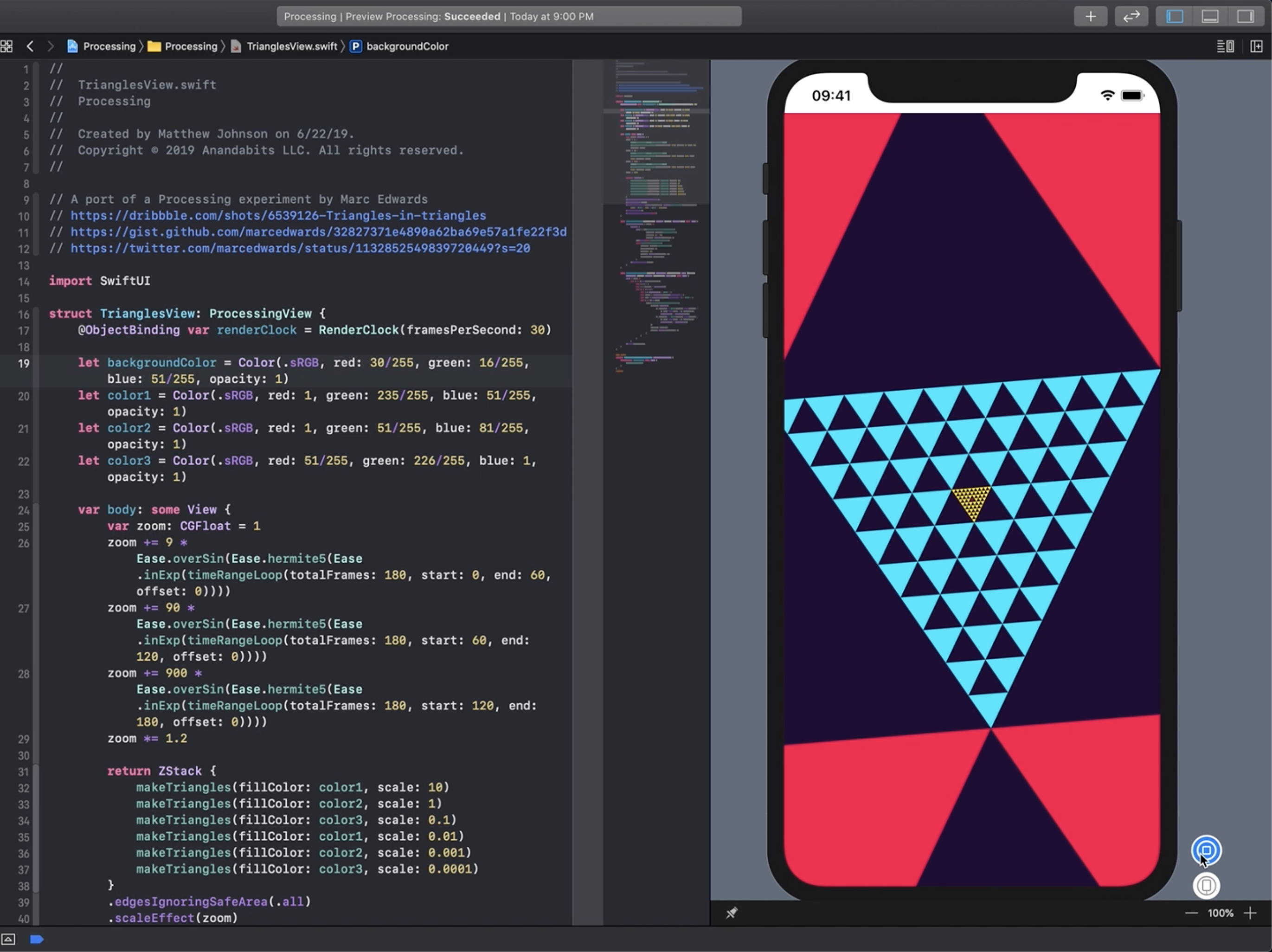This screenshot has height=952, width=1272.
Task: Zoom in the preview canvas
Action: point(1250,913)
